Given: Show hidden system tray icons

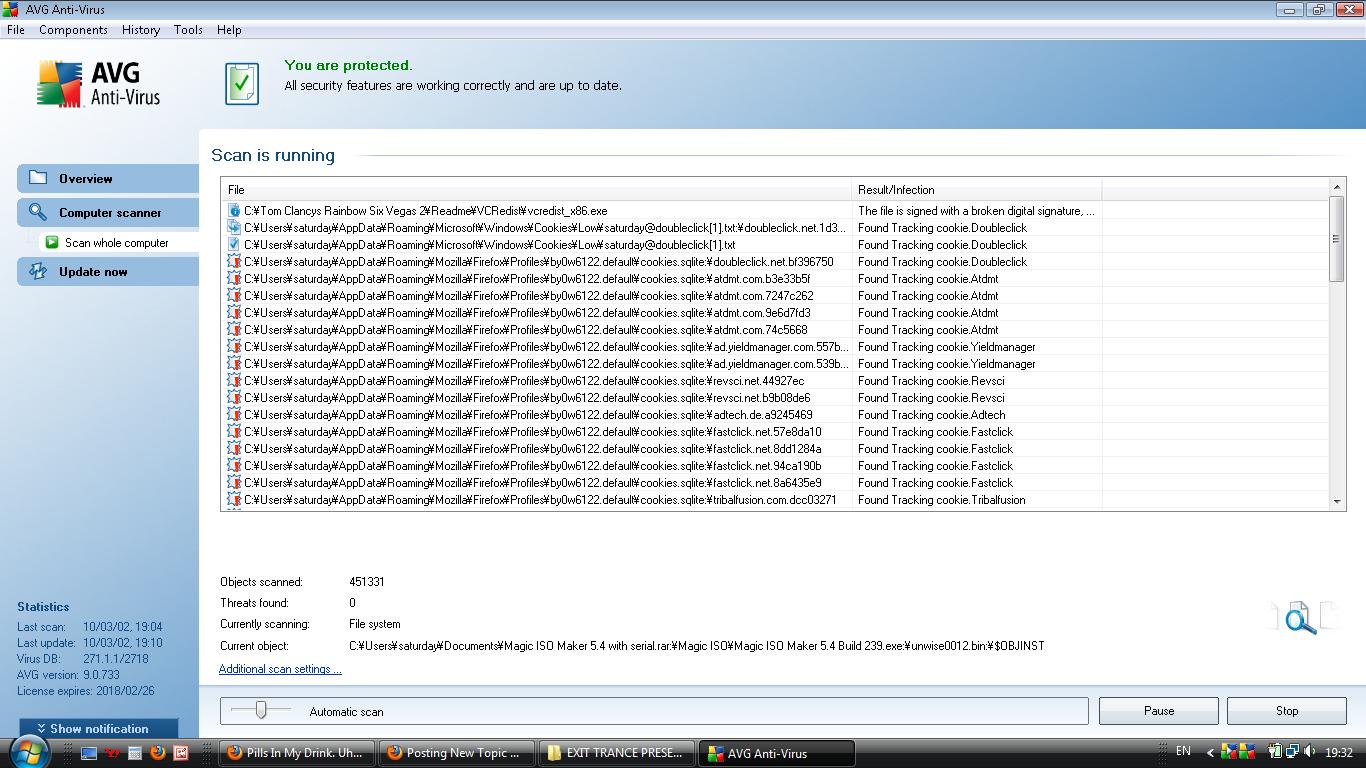Looking at the screenshot, I should 1210,753.
